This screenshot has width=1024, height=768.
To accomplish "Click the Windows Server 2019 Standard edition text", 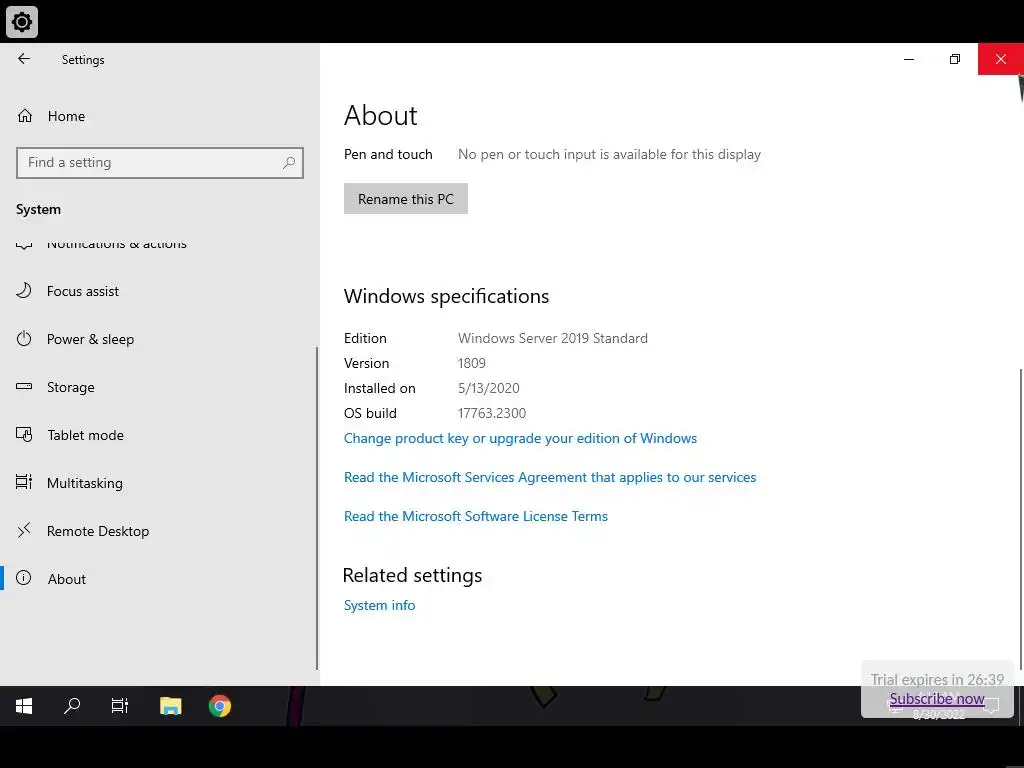I will (552, 338).
